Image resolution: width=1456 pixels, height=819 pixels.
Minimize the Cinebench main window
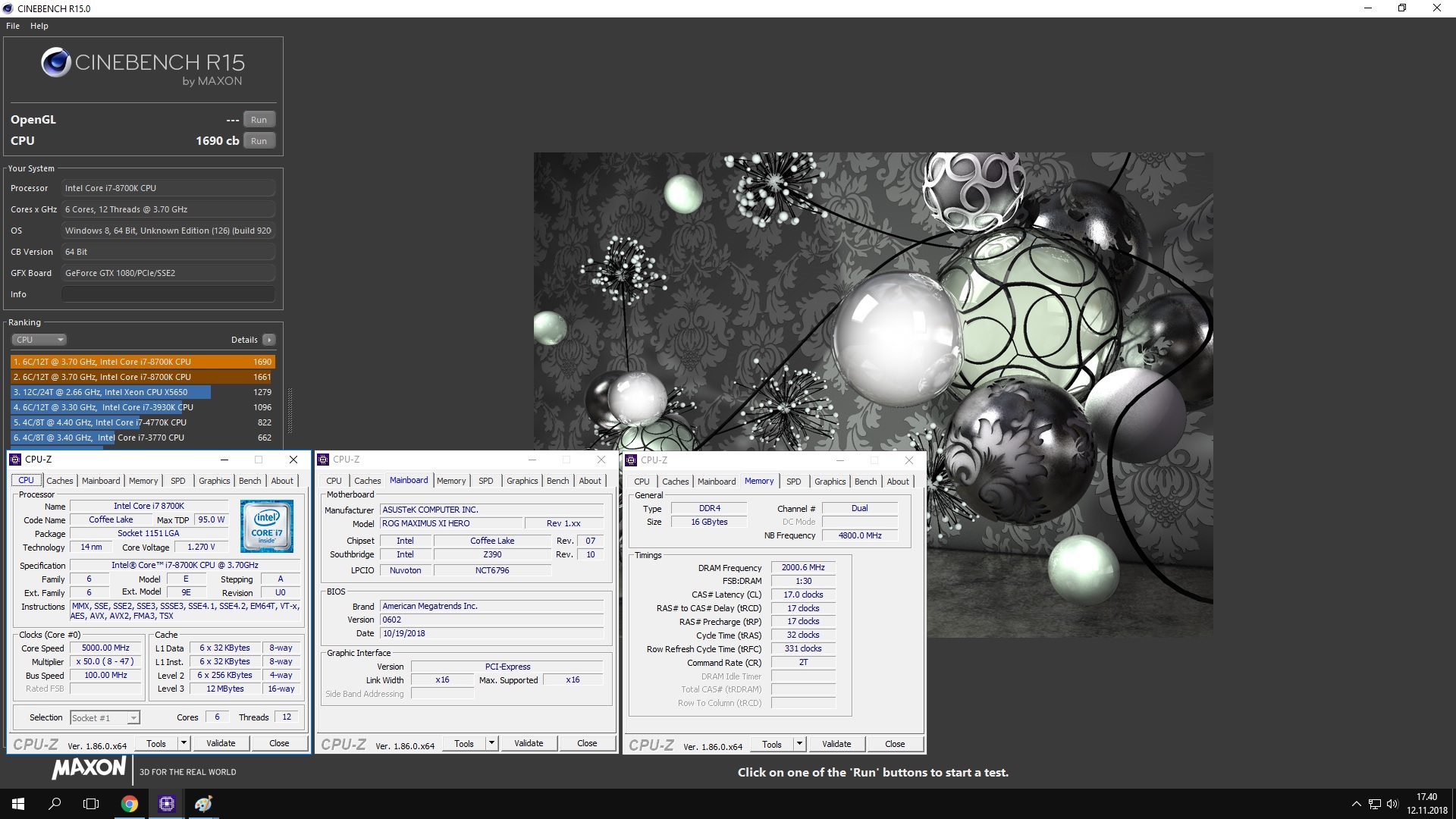(1368, 8)
